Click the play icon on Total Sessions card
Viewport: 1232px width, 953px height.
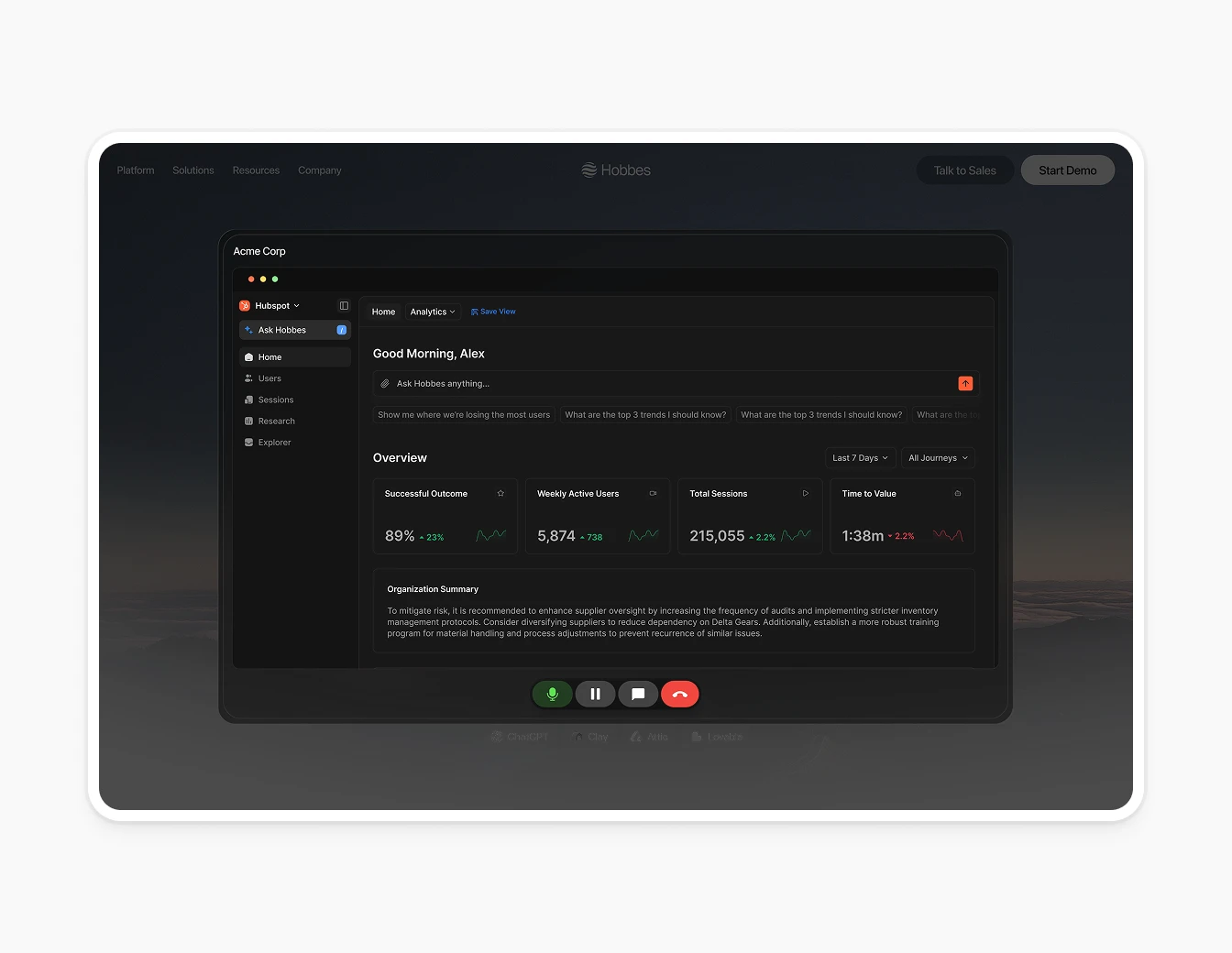tap(806, 493)
